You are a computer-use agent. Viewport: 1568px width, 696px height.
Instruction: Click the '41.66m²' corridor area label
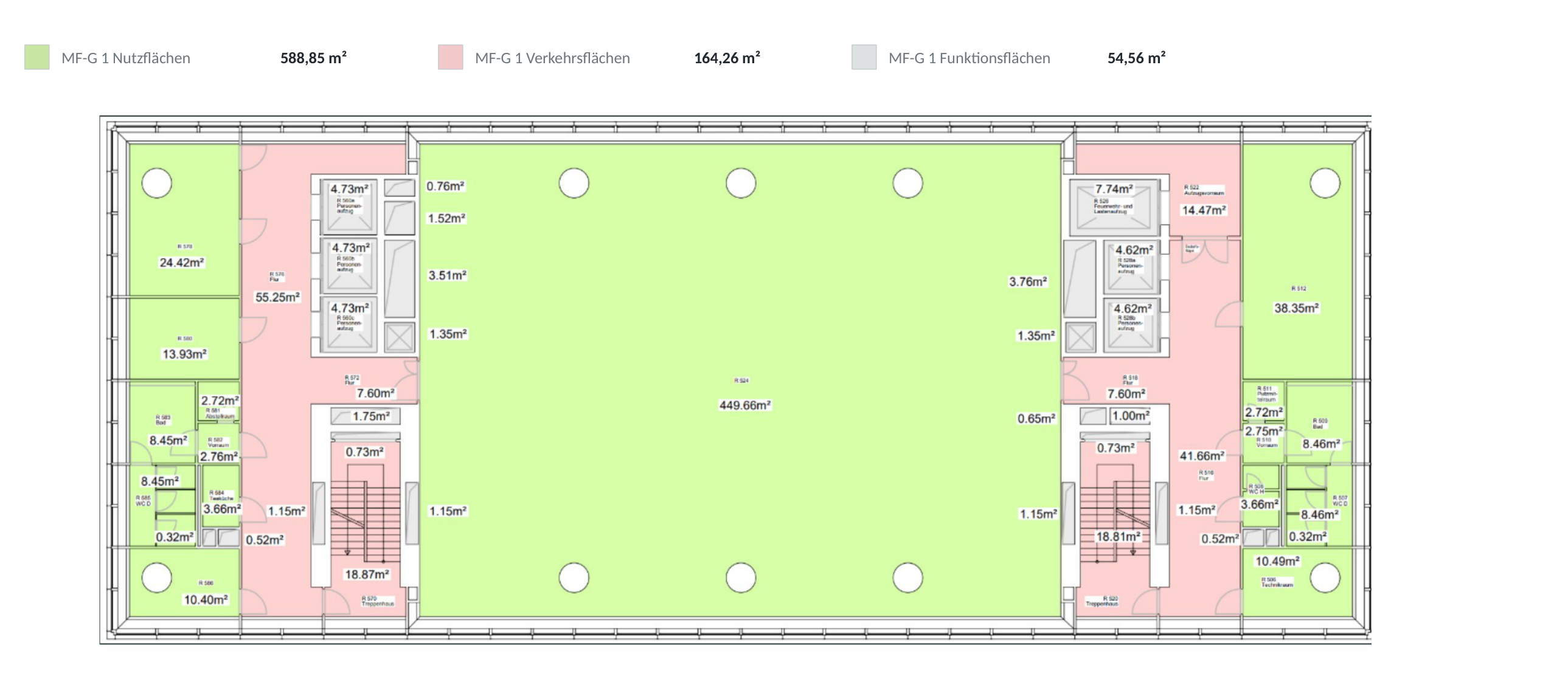(x=1202, y=456)
